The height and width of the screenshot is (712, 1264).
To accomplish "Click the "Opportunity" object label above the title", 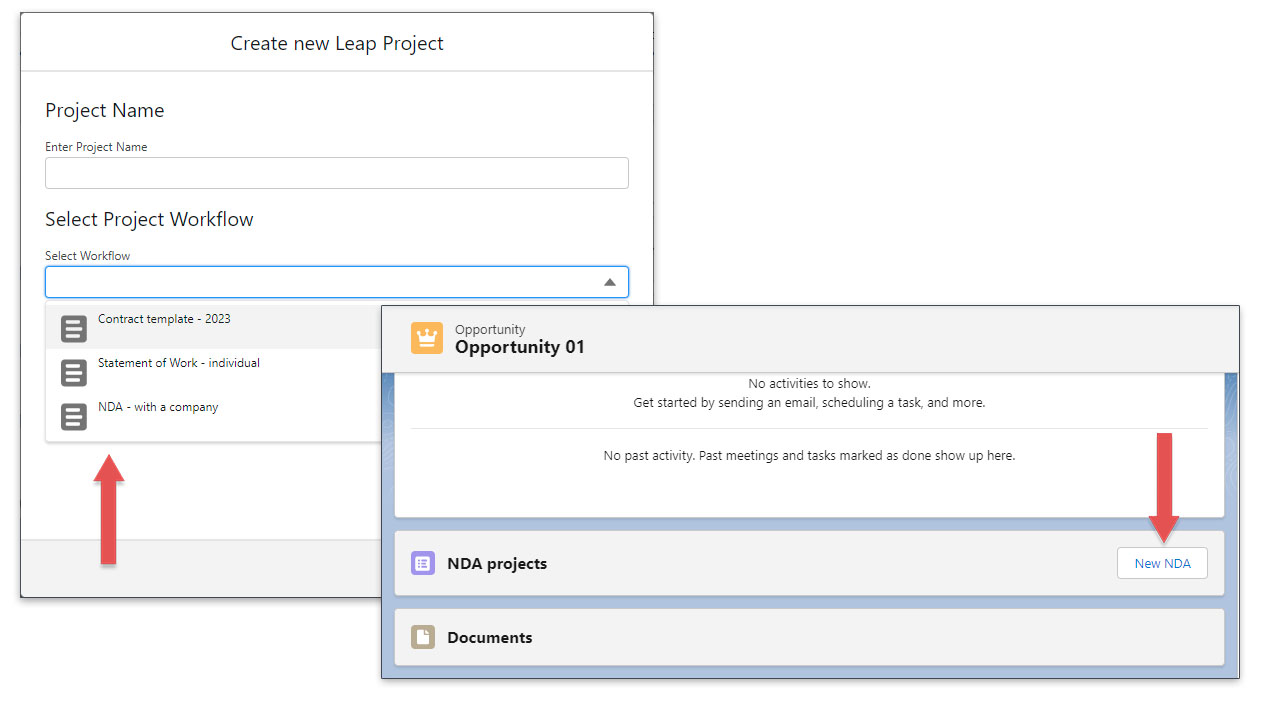I will pos(490,329).
